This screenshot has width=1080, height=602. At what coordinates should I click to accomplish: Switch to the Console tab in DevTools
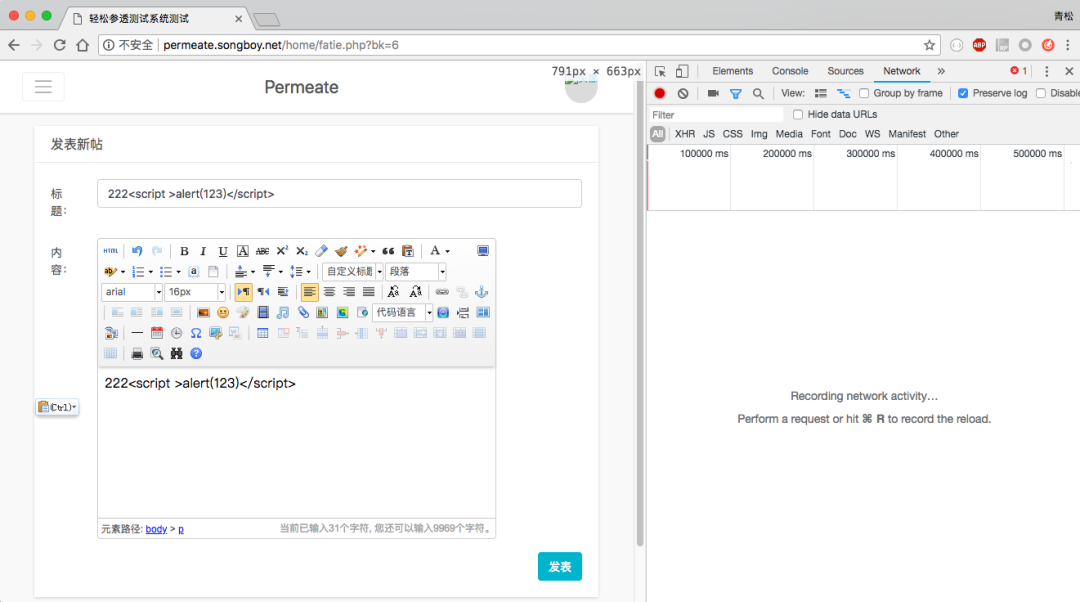(790, 71)
